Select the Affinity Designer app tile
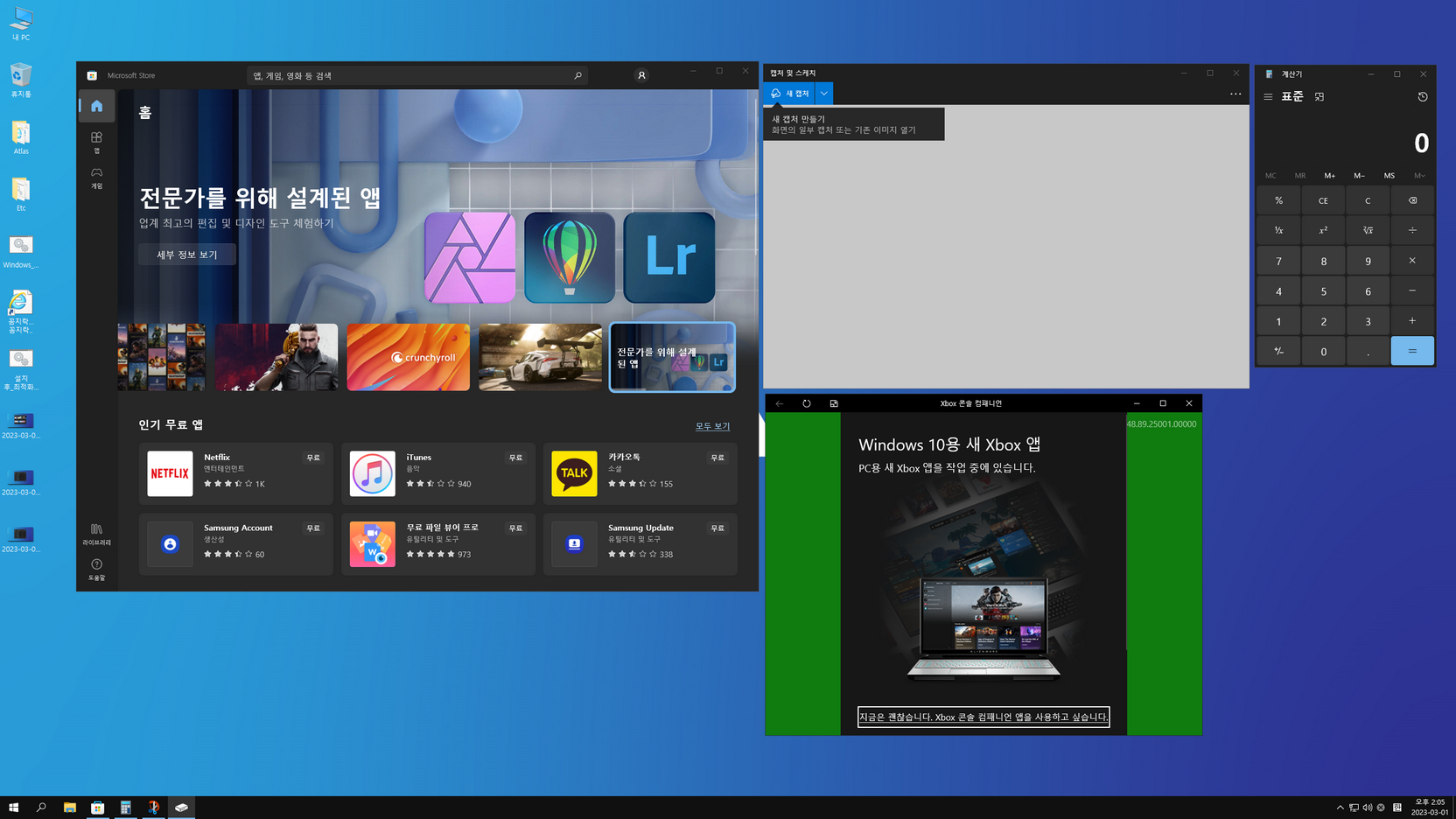The image size is (1456, 819). click(470, 257)
